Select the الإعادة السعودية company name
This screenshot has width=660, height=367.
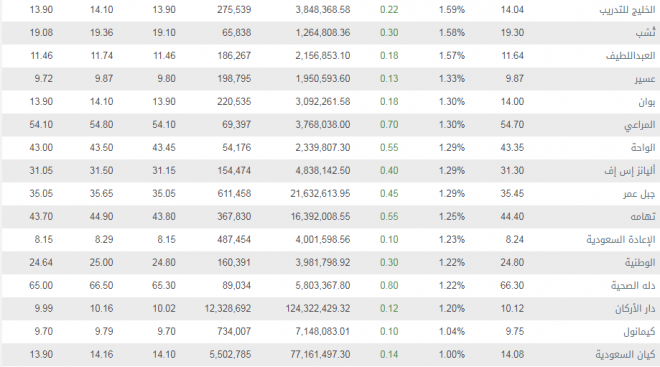click(x=621, y=239)
